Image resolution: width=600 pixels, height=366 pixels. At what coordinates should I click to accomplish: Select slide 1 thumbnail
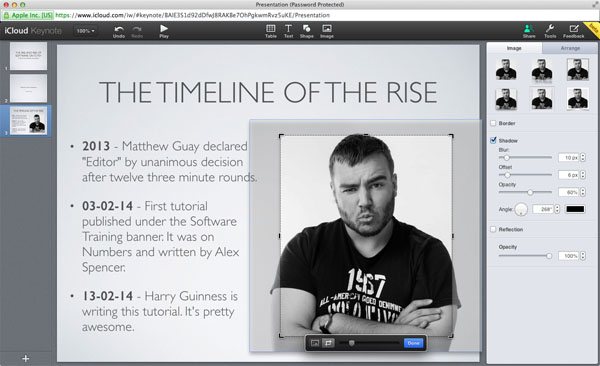coord(29,56)
